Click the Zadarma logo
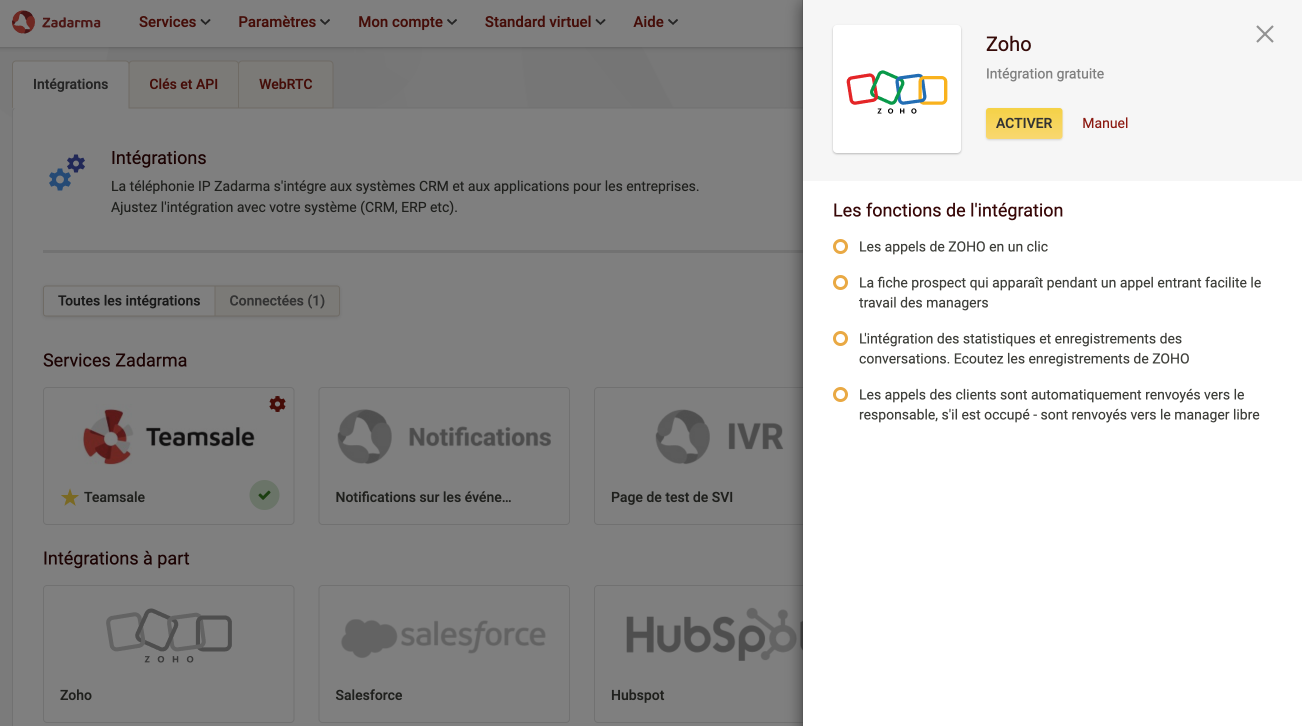 point(56,22)
